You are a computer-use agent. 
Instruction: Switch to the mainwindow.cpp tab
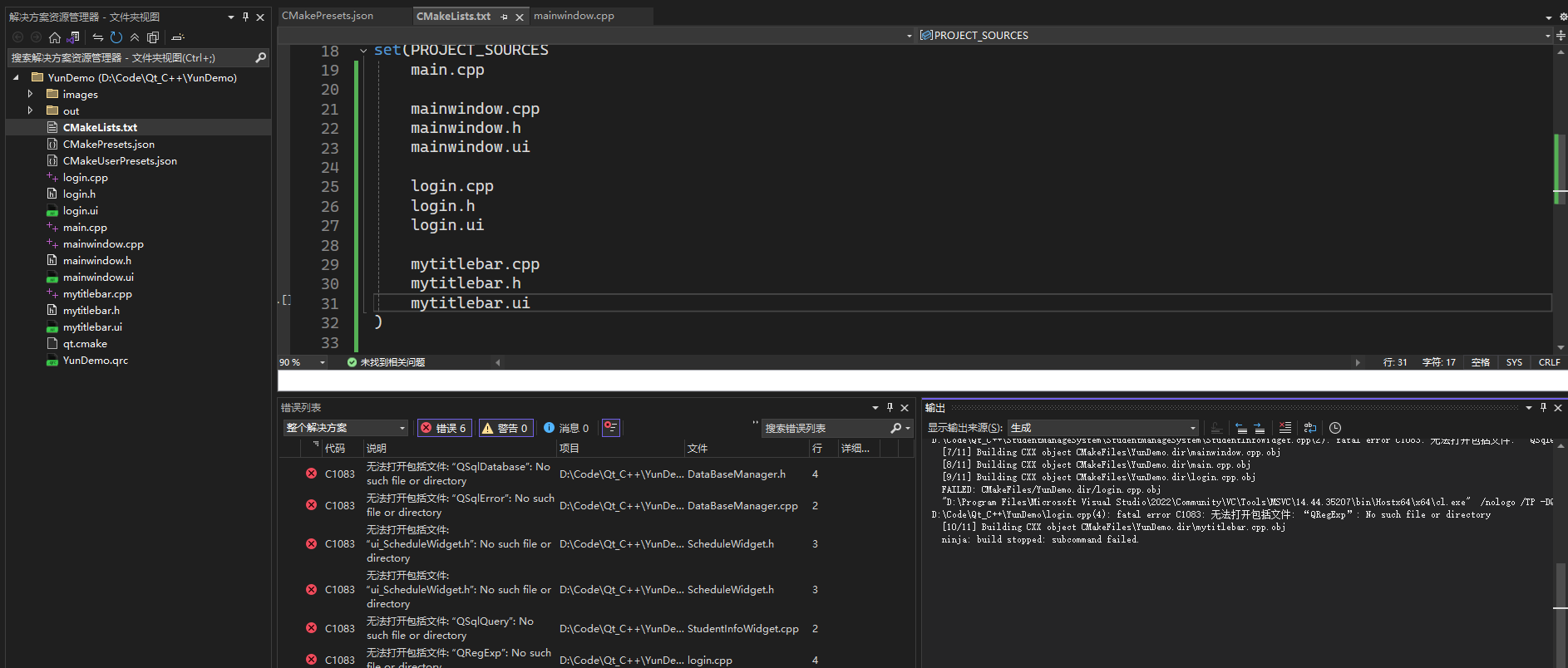(x=574, y=16)
